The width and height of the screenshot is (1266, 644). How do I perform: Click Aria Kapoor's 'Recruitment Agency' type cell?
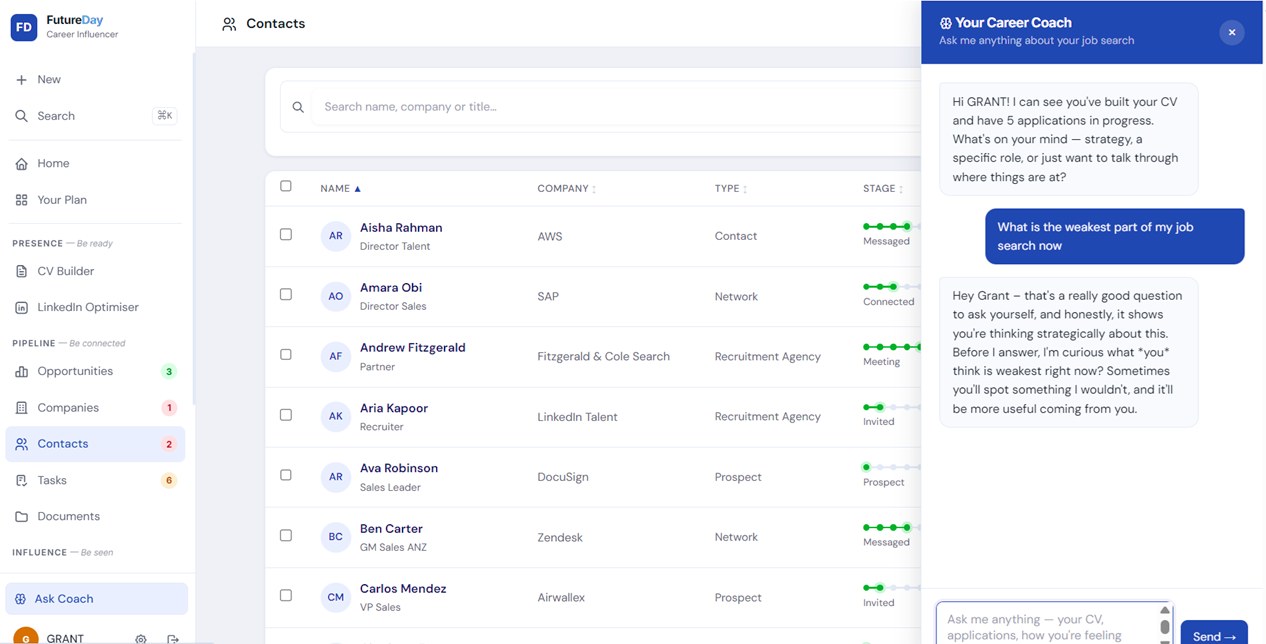[767, 417]
